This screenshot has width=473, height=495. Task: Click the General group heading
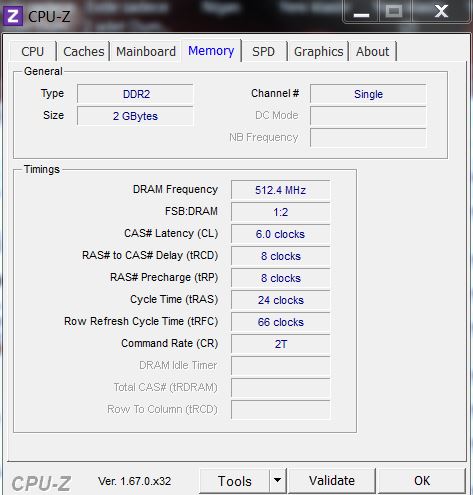pyautogui.click(x=43, y=71)
